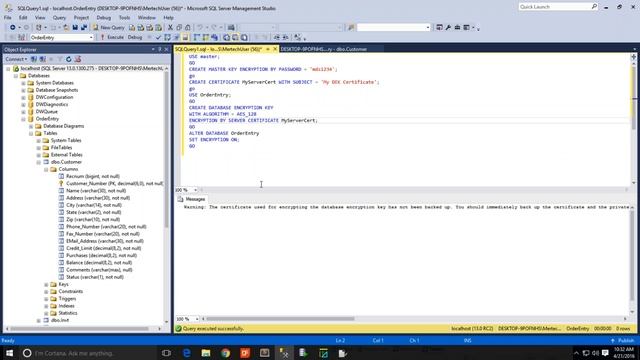Click the New Query toolbar button
The width and height of the screenshot is (640, 360).
click(109, 27)
